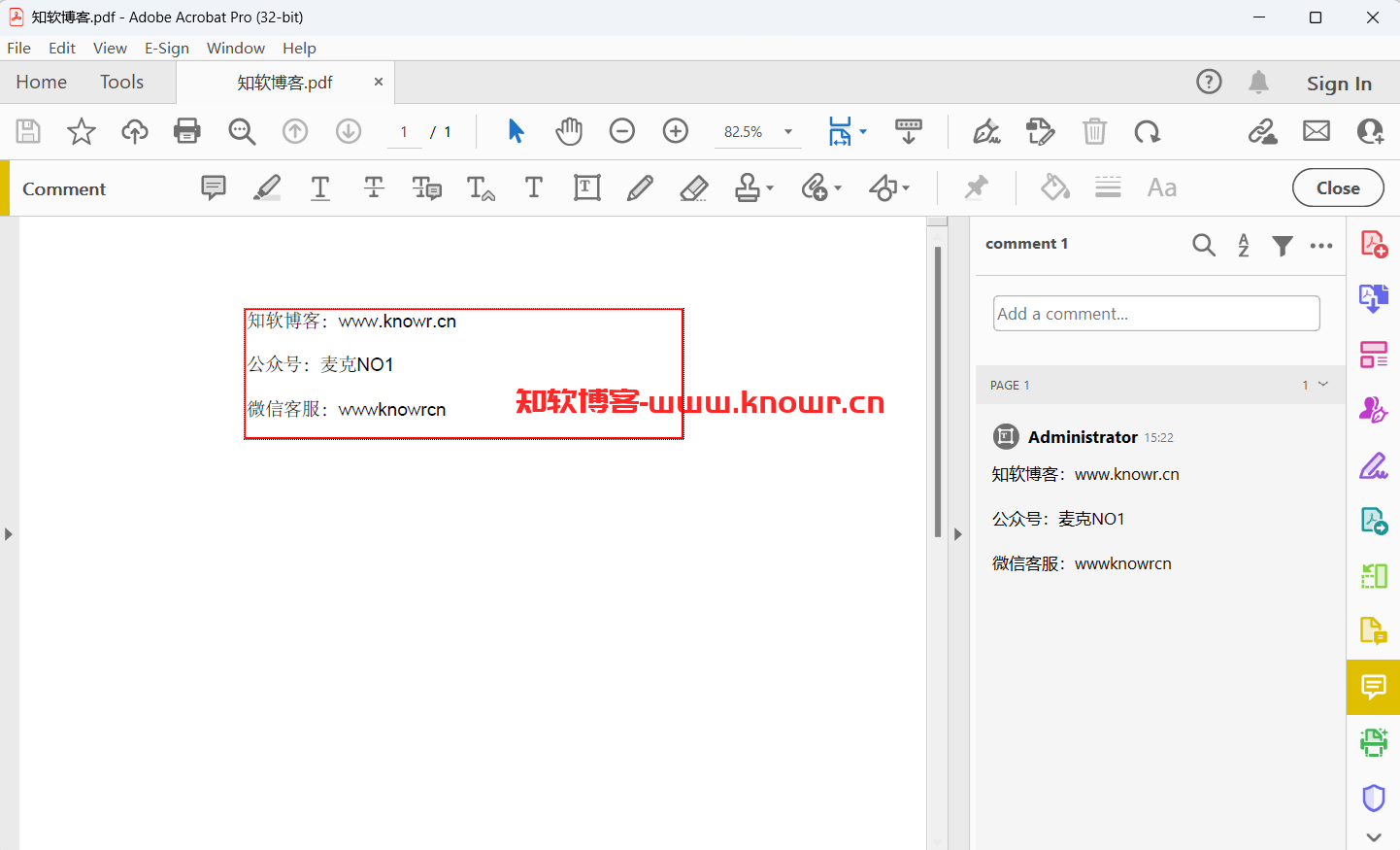1400x850 pixels.
Task: Open the Find text magnifier
Action: (242, 131)
